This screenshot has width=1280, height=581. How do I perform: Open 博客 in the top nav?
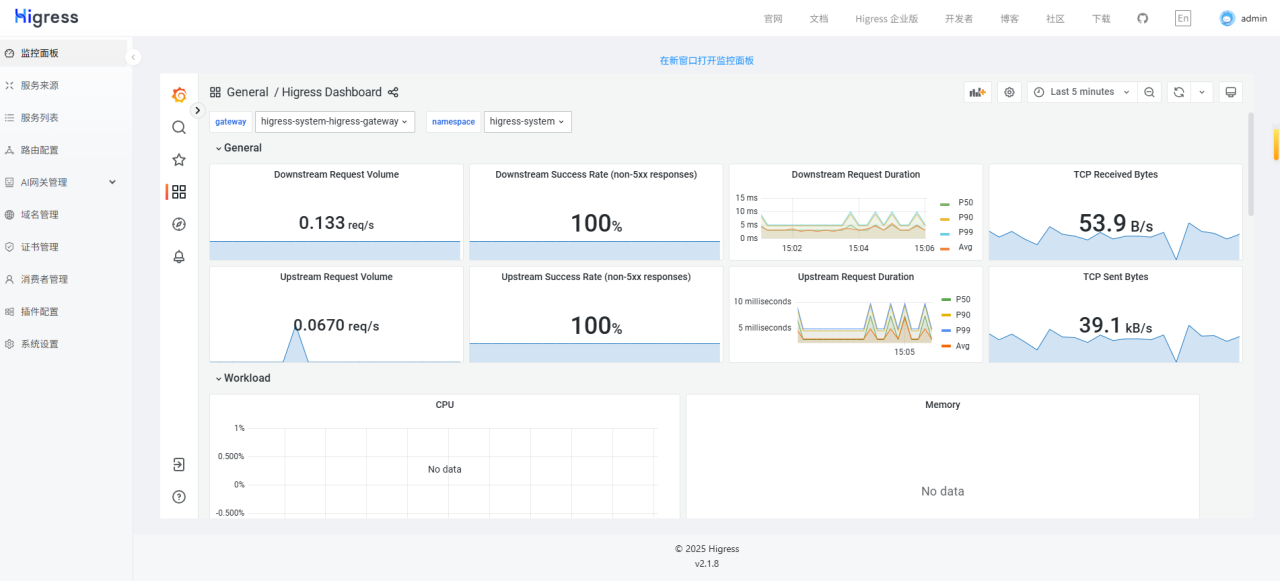(x=1010, y=18)
